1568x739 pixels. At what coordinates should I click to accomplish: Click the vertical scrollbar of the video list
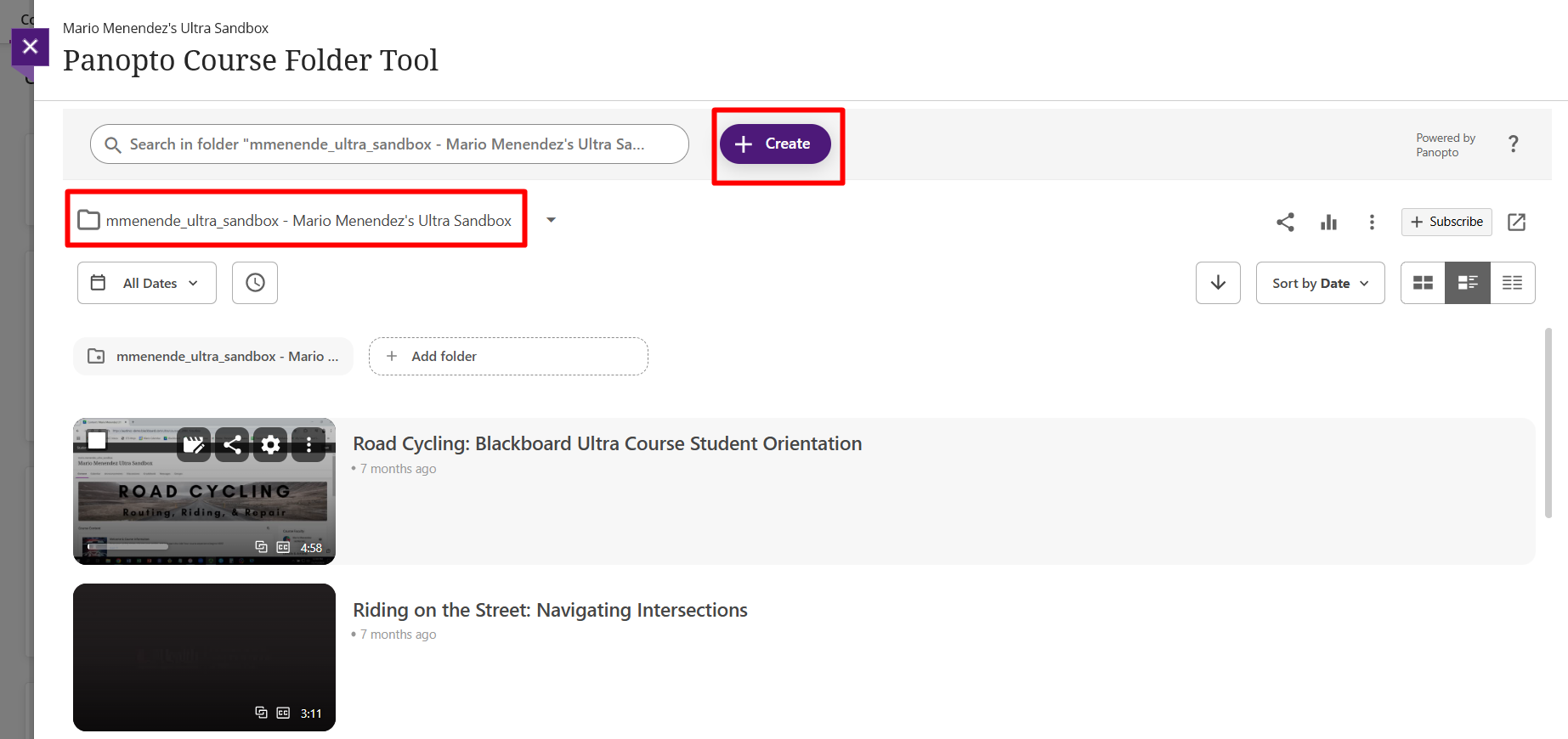pos(1548,423)
